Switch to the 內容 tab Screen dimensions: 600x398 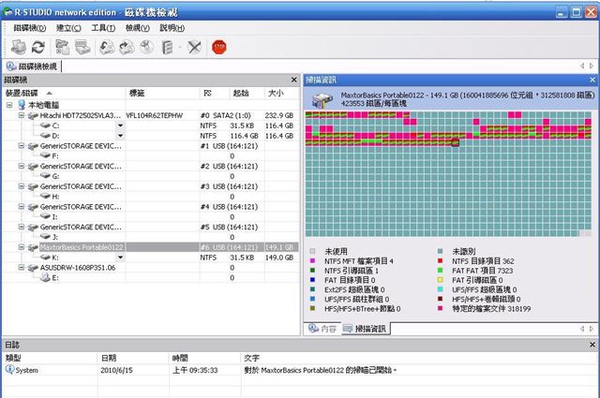323,328
